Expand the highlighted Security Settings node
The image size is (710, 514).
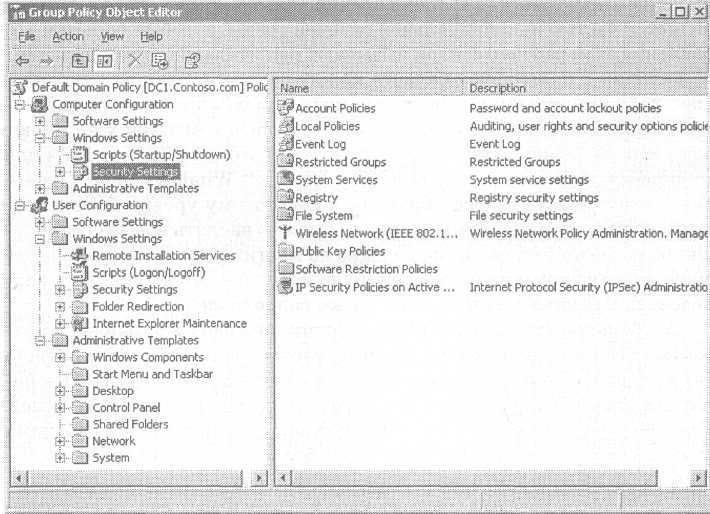coord(60,172)
